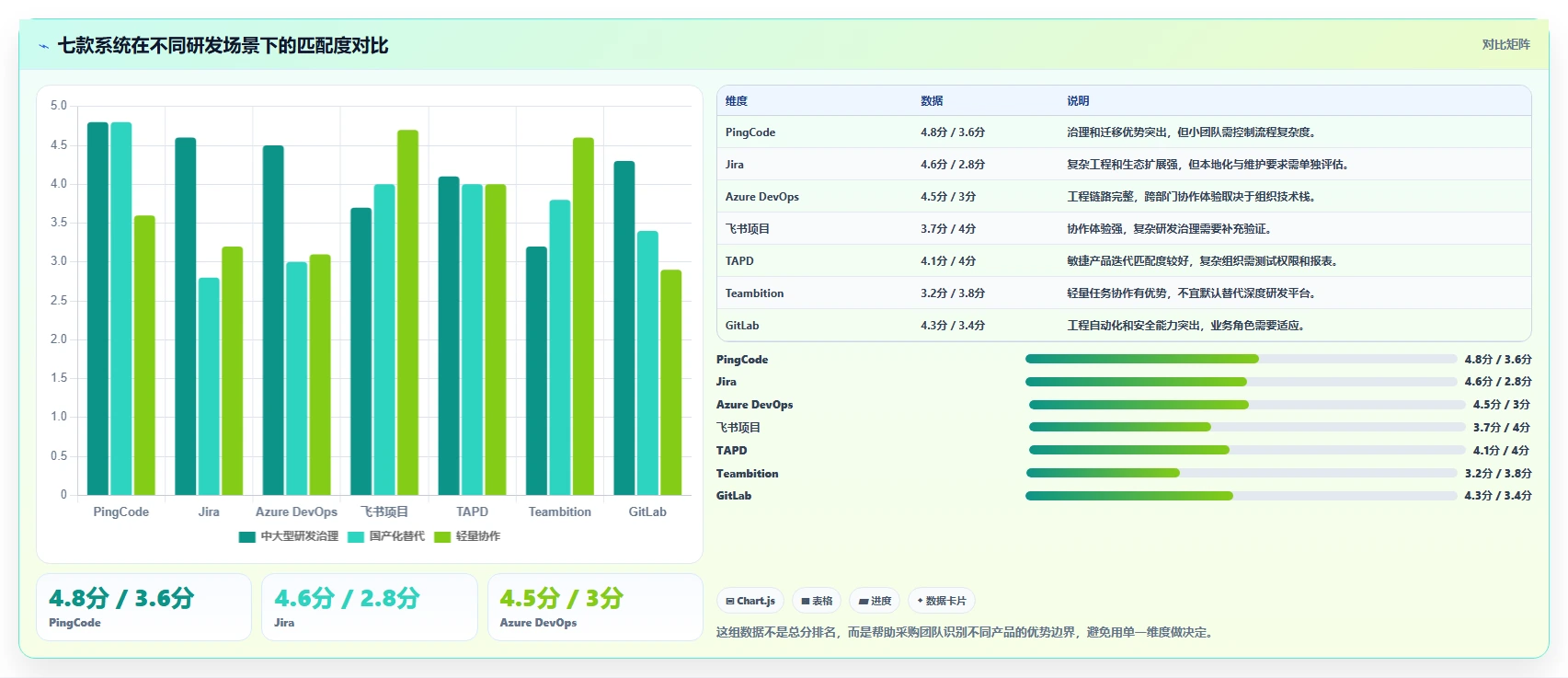Screen dimensions: 1568x678
Task: Click the description 协作体验强 in 飞书项目 row
Action: [1171, 229]
